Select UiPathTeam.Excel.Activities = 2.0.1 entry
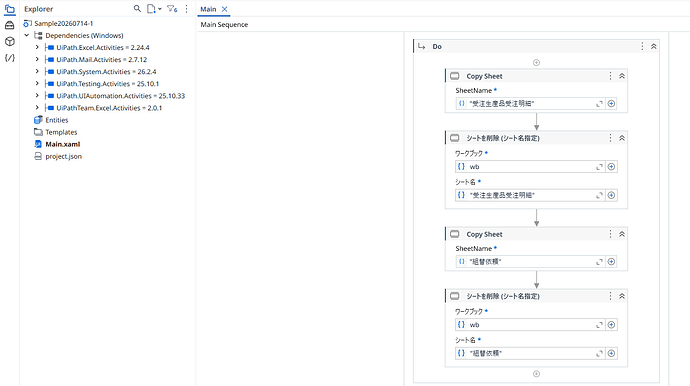 click(x=109, y=108)
